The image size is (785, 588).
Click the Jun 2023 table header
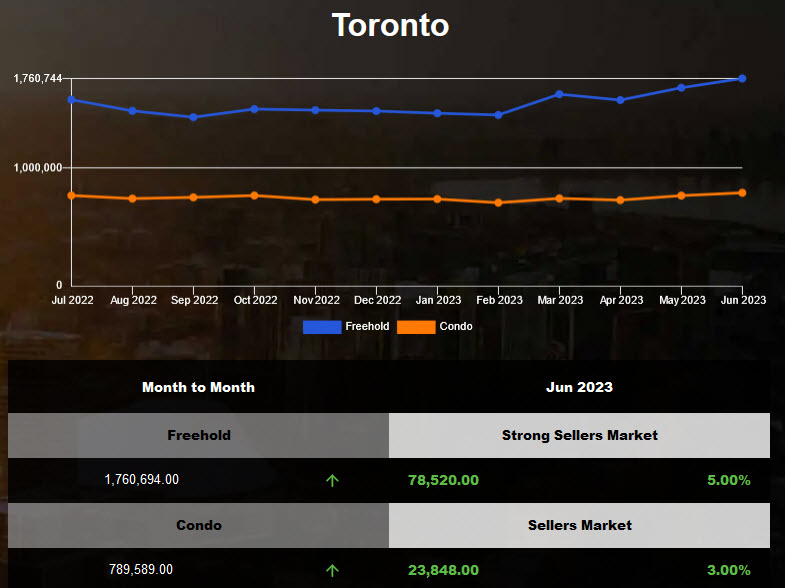[x=579, y=387]
